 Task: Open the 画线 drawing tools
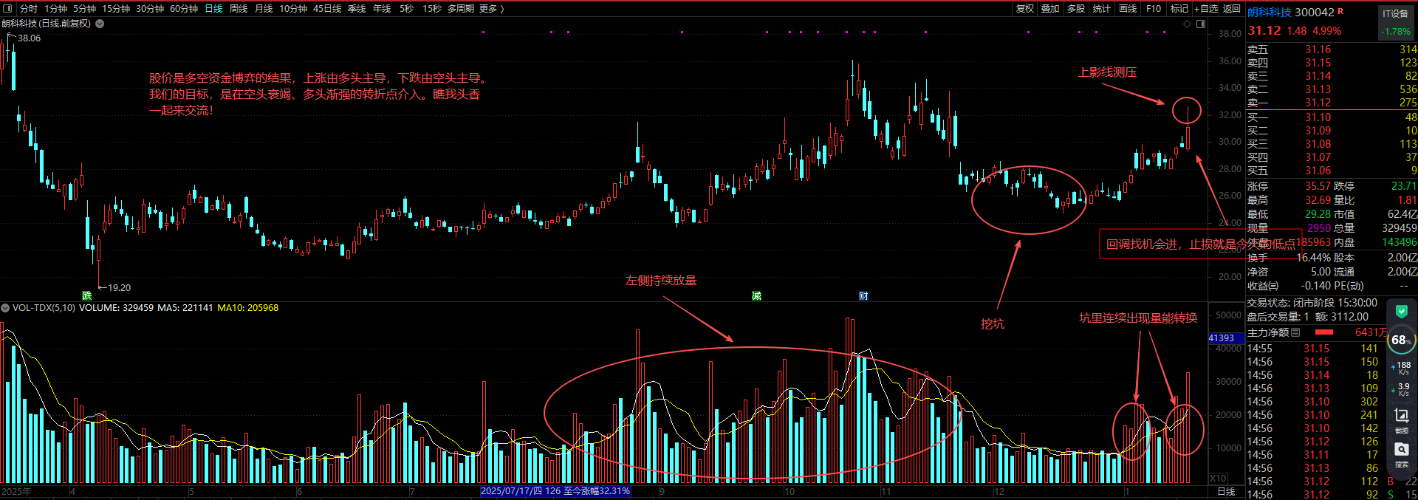click(x=1128, y=8)
